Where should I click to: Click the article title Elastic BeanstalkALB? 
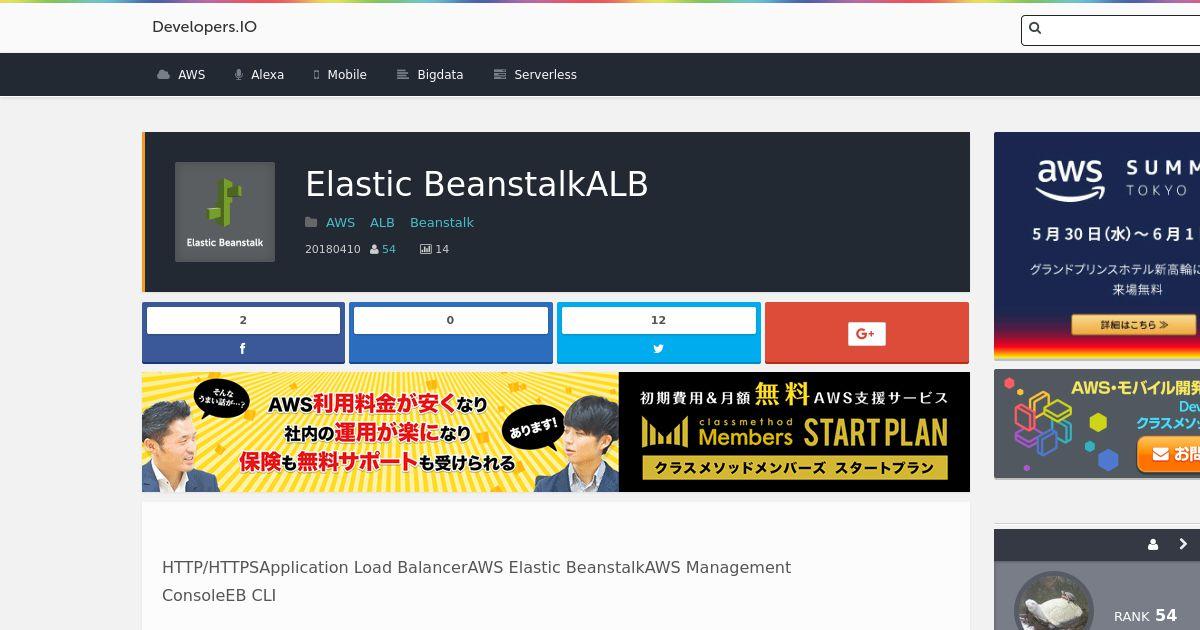pyautogui.click(x=477, y=184)
